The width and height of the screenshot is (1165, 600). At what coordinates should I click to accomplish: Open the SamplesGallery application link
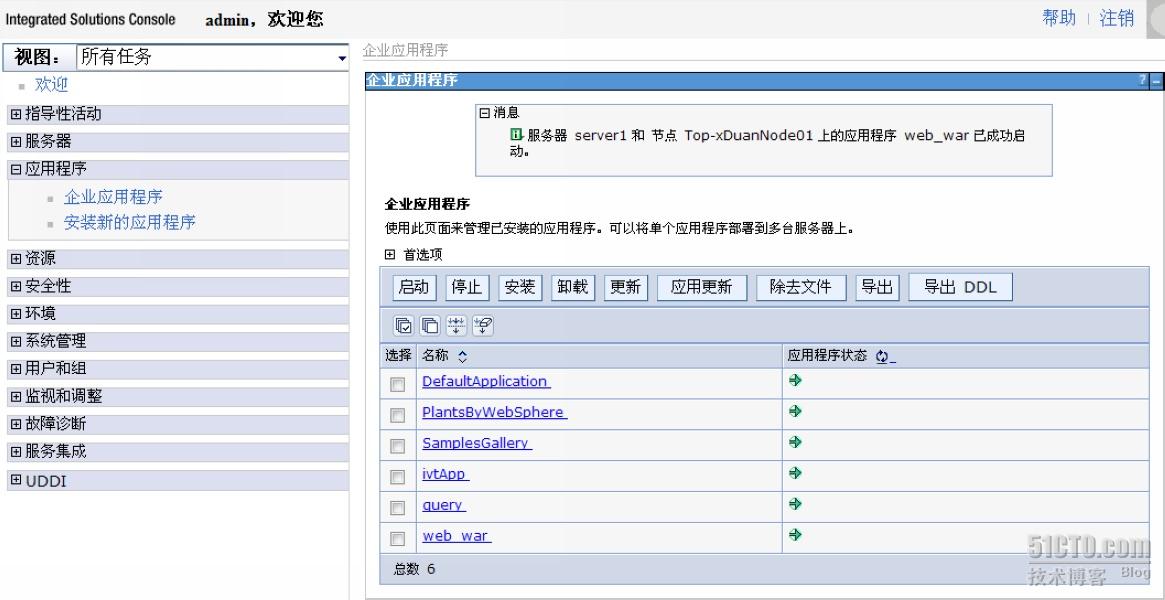click(x=475, y=443)
